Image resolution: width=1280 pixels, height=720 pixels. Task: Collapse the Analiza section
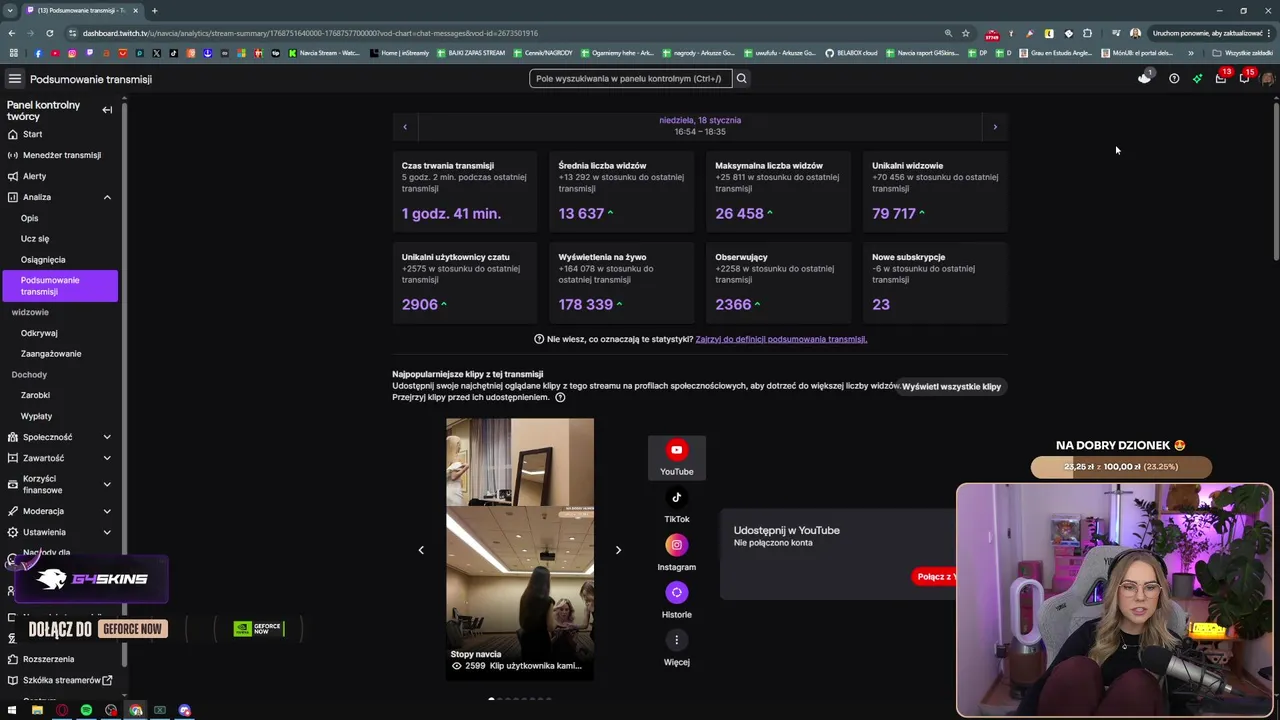coord(107,197)
